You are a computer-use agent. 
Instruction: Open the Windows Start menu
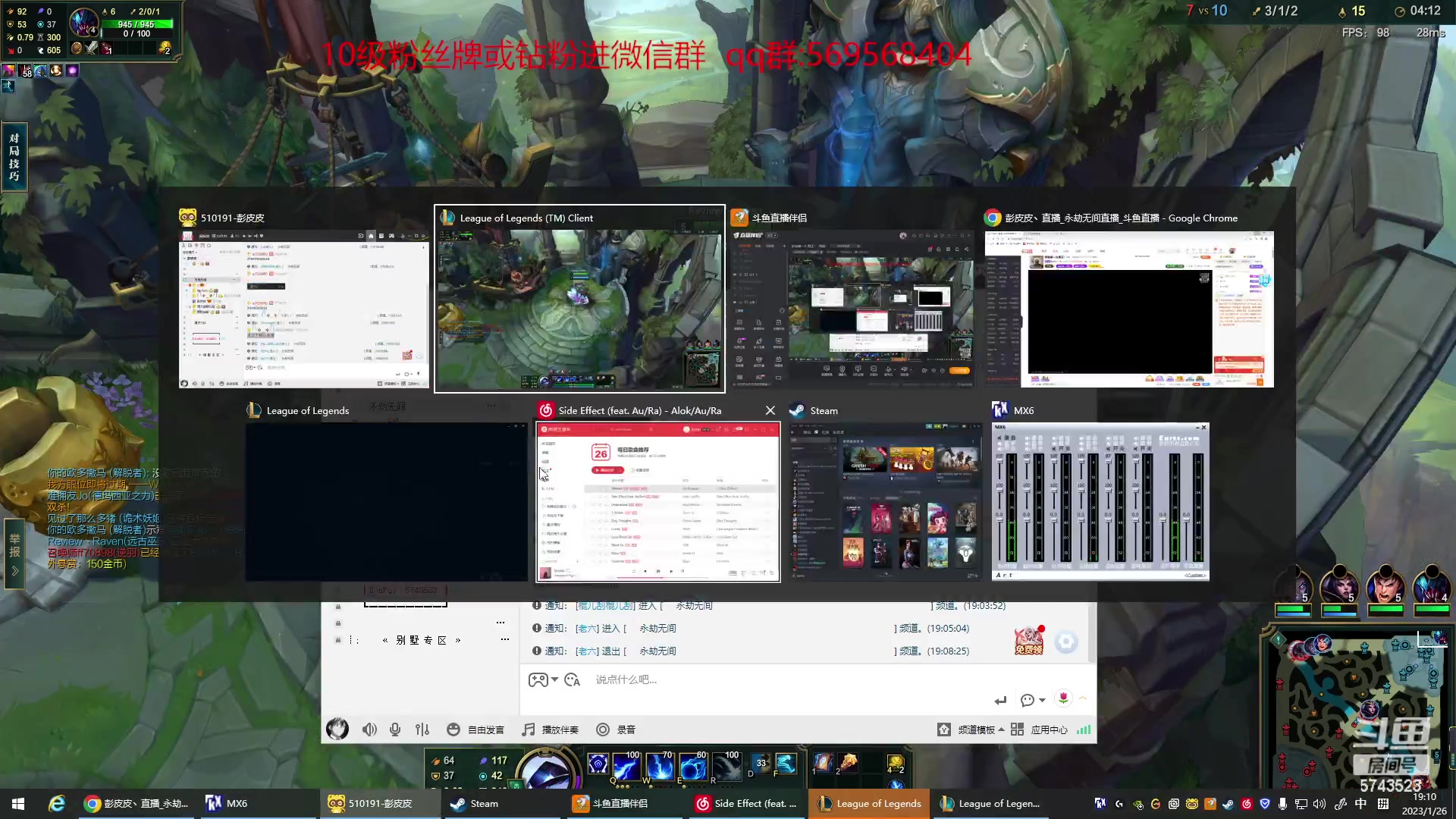coord(18,804)
